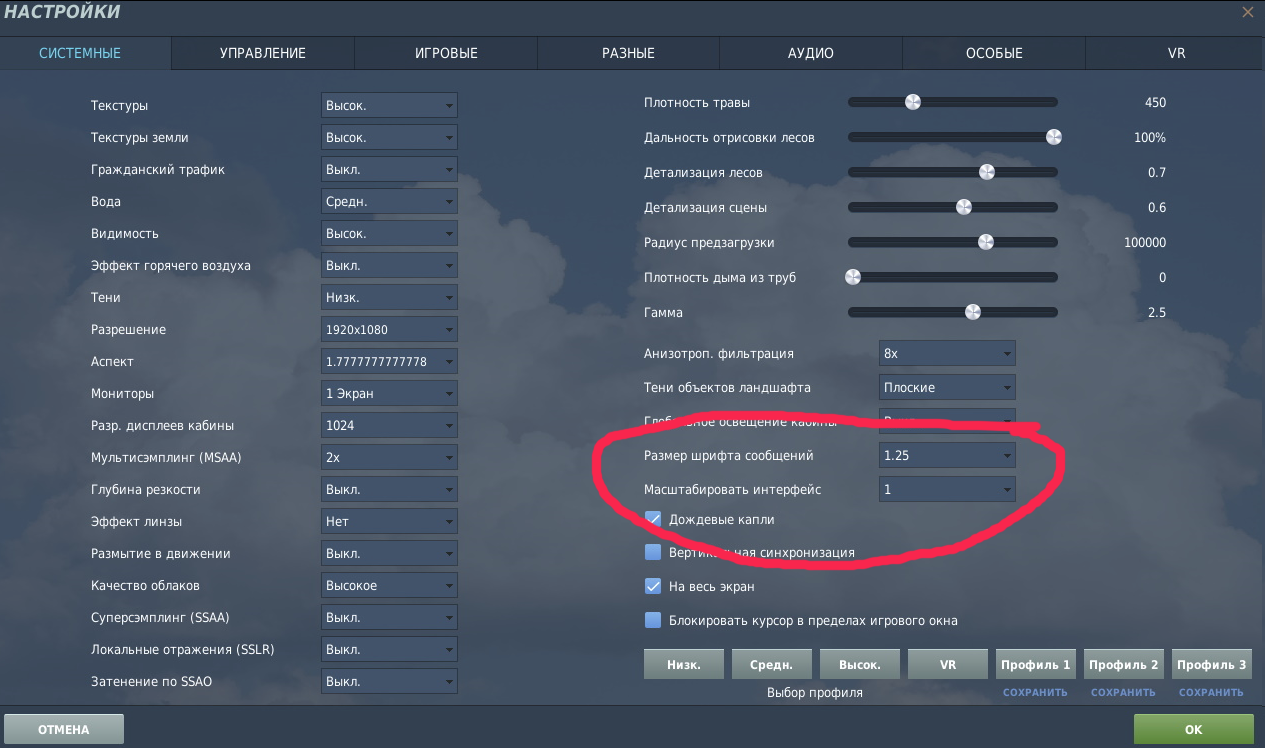Screen dimensions: 1265x748
Task: Switch to the УПРАВЛЕНИЕ tab
Action: [x=263, y=53]
